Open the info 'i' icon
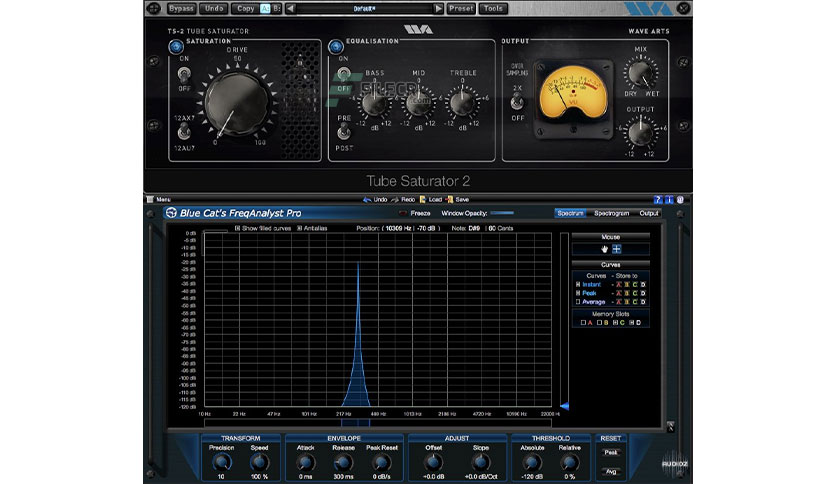Image resolution: width=836 pixels, height=484 pixels. [669, 200]
